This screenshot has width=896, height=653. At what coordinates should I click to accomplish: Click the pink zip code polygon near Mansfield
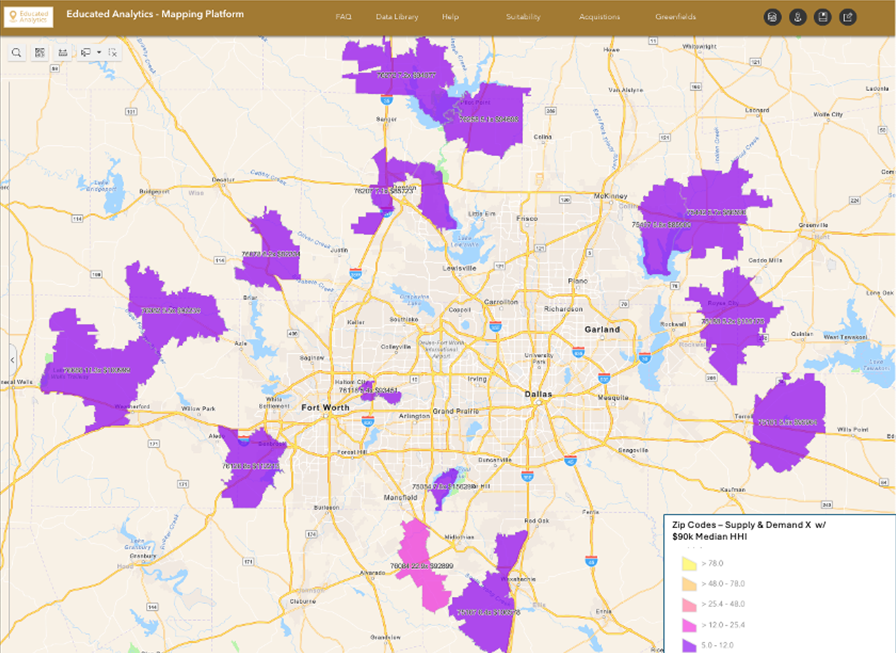[x=420, y=555]
